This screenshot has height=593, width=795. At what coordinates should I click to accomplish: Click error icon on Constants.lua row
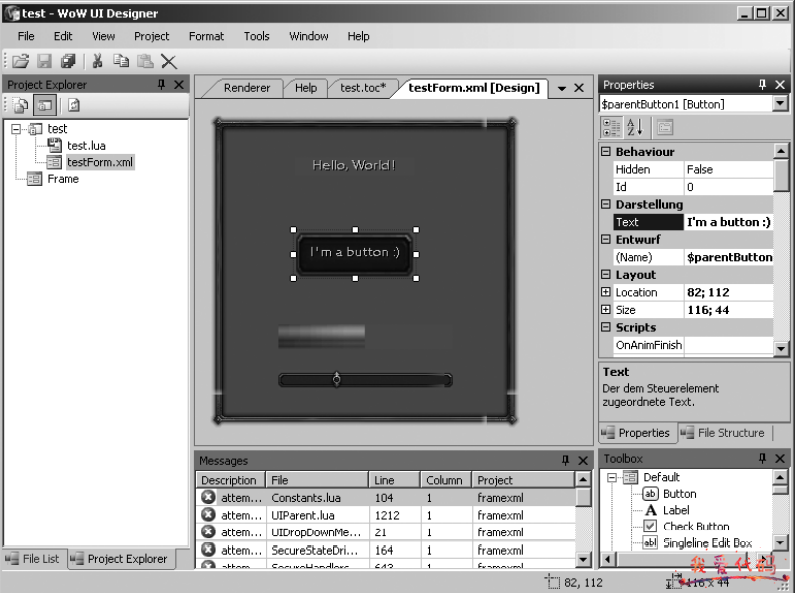point(208,497)
